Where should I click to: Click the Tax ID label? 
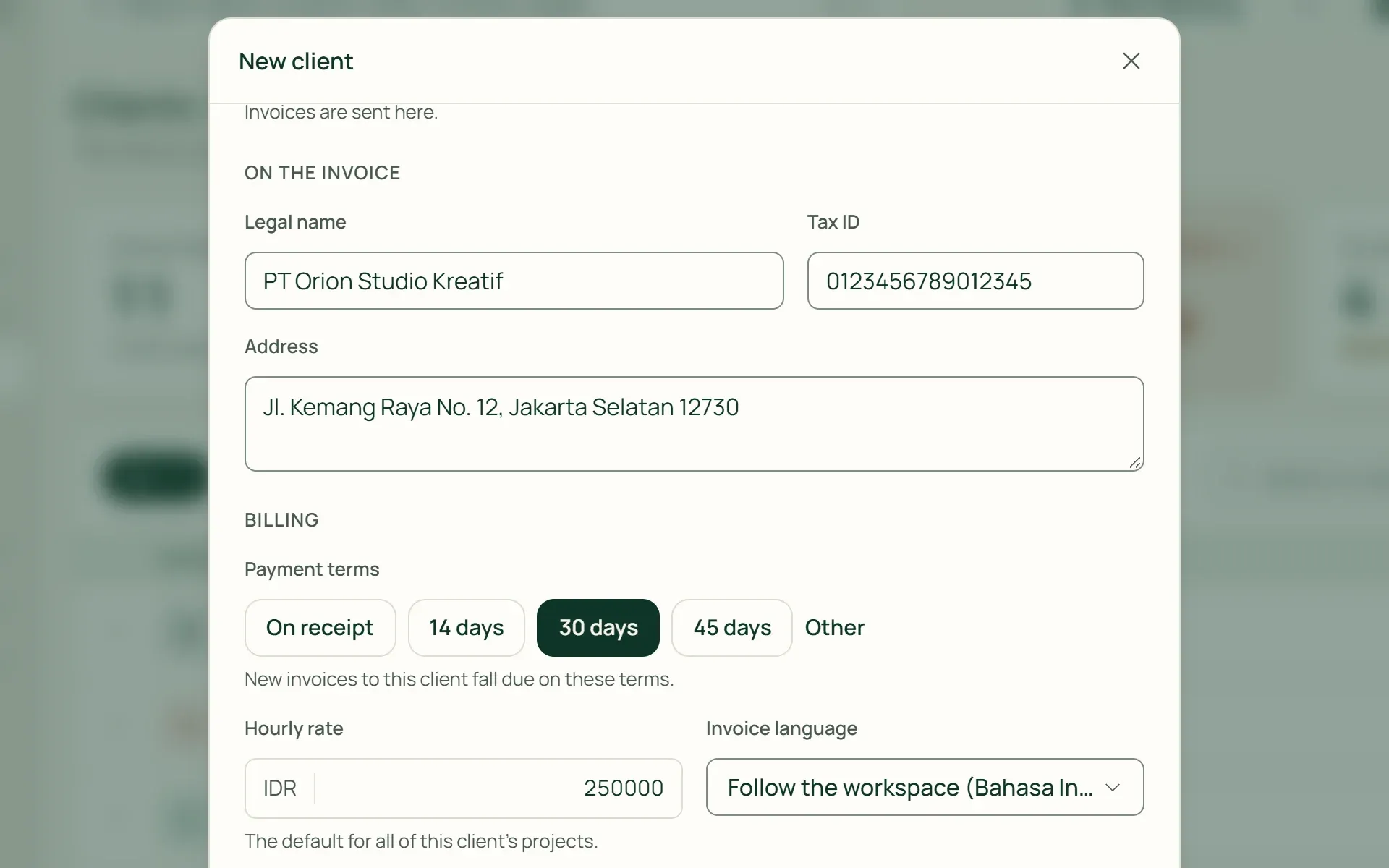point(833,222)
